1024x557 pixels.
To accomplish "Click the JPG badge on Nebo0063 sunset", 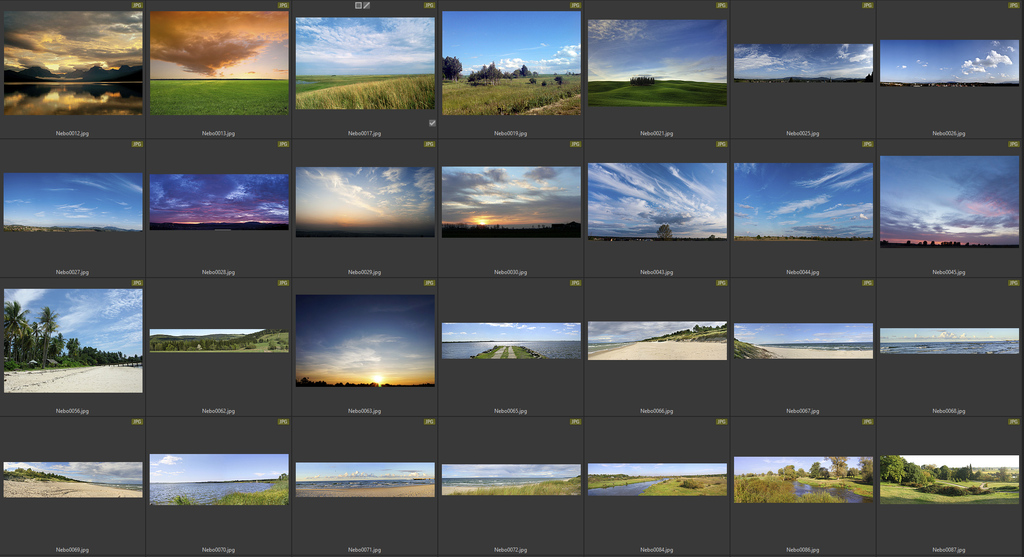I will click(x=429, y=283).
